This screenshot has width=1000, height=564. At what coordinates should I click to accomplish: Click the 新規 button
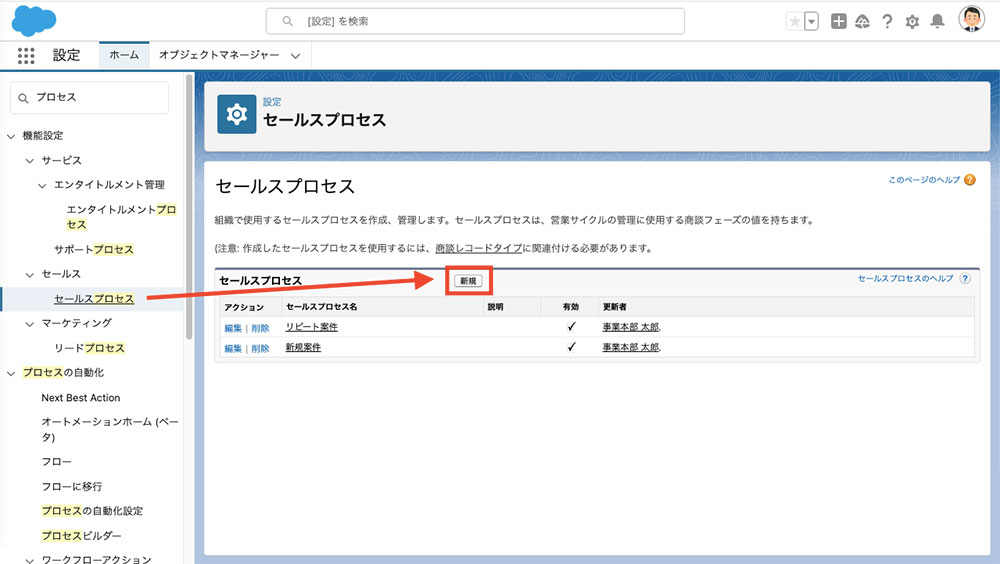(468, 281)
